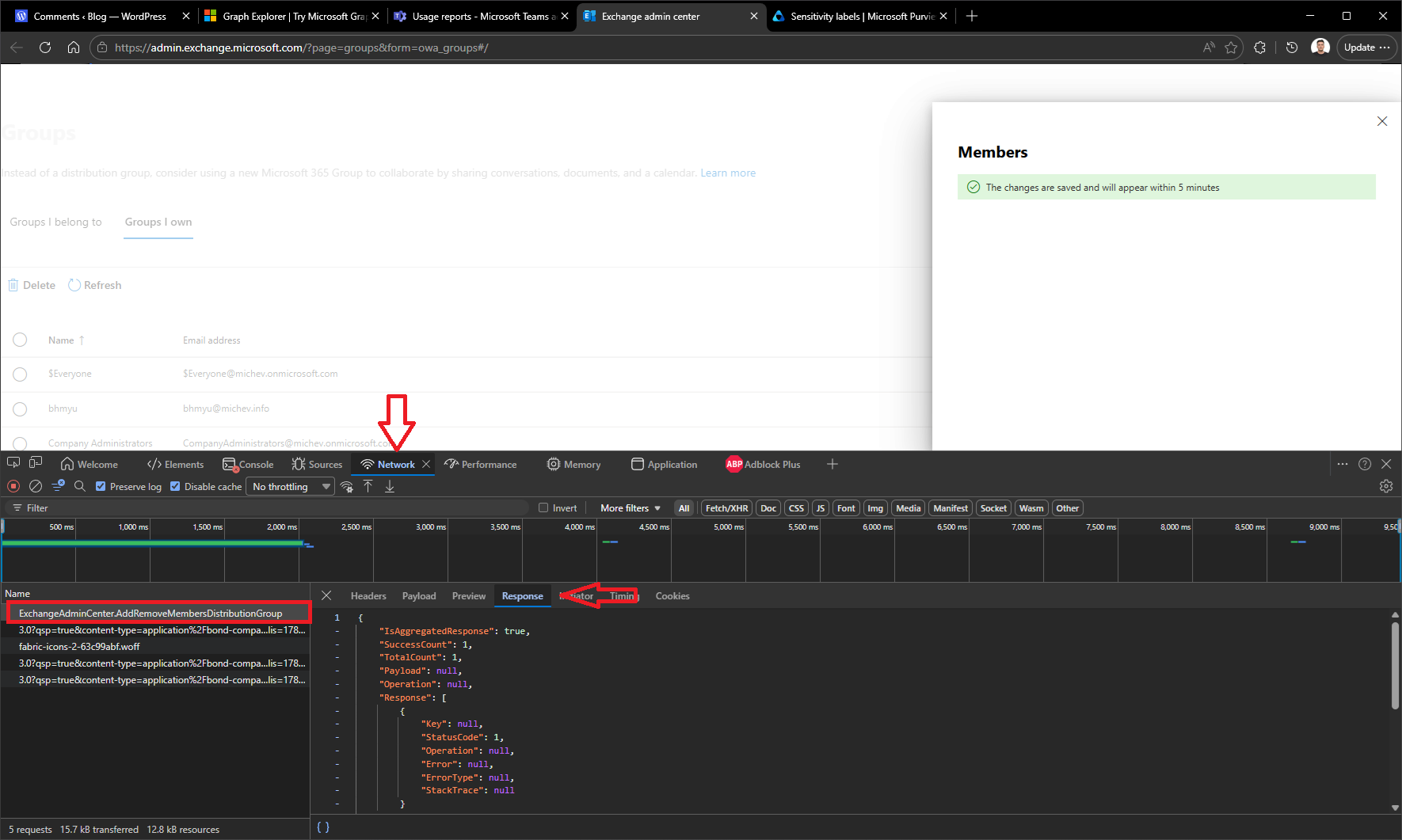Viewport: 1402px width, 840px height.
Task: Toggle the JS request type filter
Action: tap(821, 508)
